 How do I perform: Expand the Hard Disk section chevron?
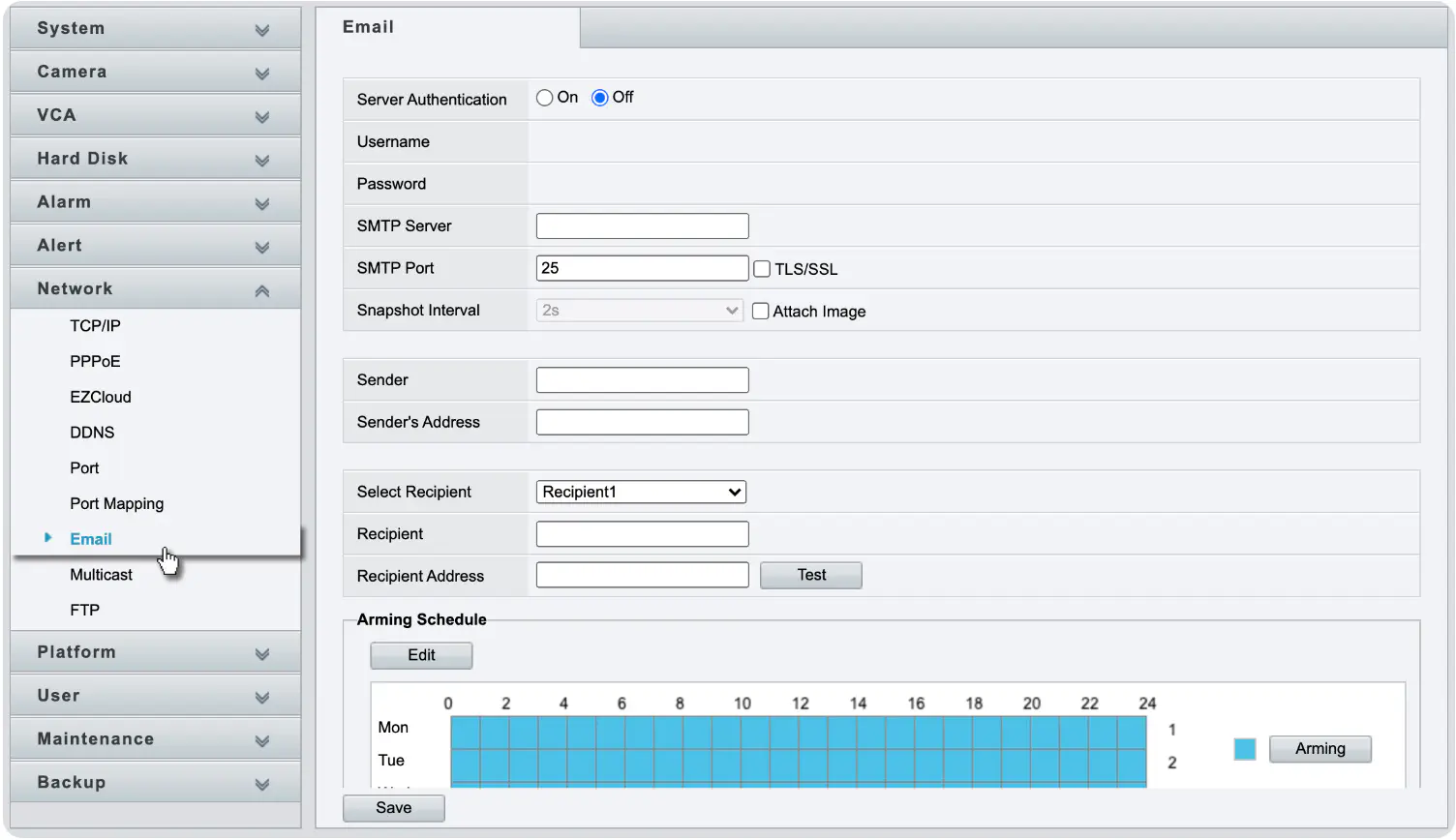click(261, 161)
